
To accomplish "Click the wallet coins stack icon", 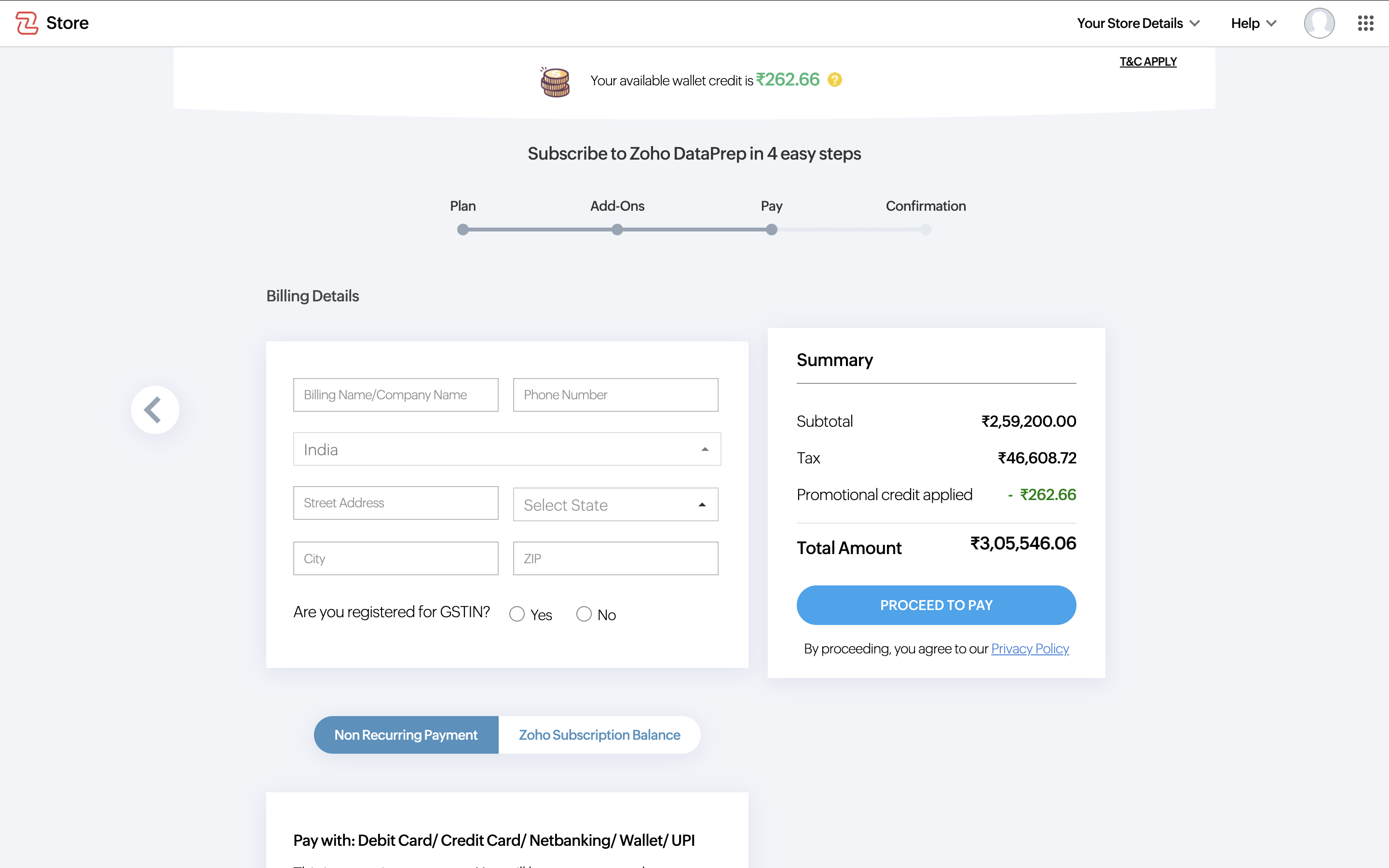I will 555,82.
